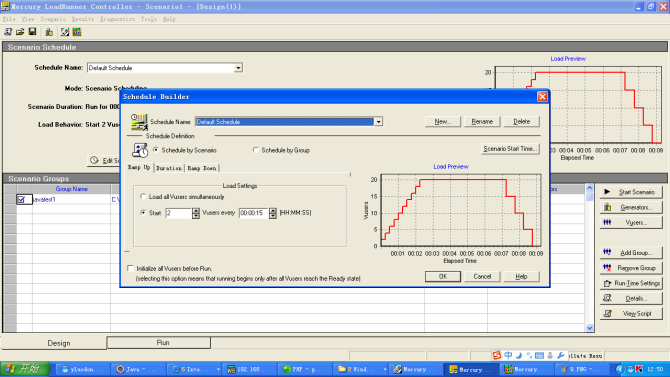Select Schedule by Scenario radio button
Viewport: 670px width, 377px height.
click(156, 150)
